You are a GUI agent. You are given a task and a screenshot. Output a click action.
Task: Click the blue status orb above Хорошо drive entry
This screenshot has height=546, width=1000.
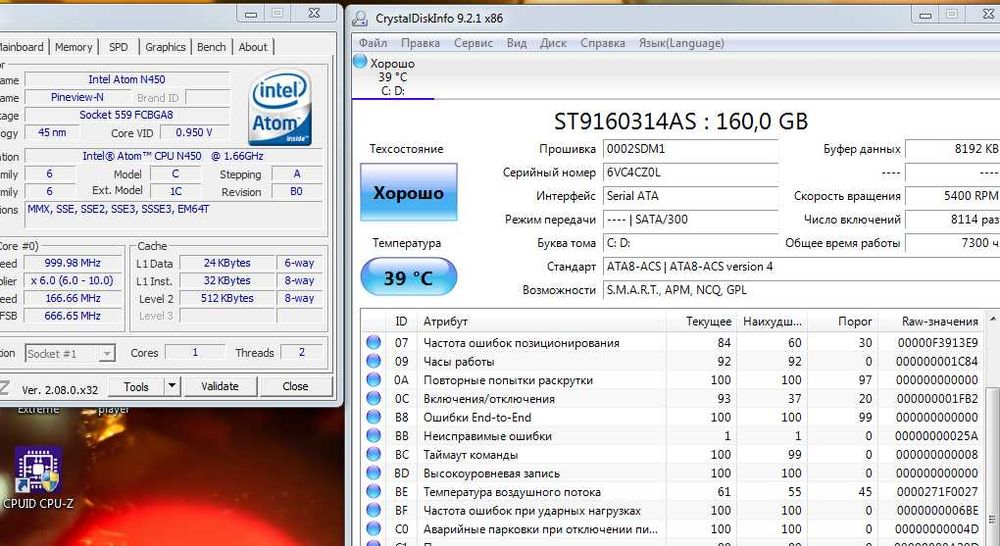[360, 62]
